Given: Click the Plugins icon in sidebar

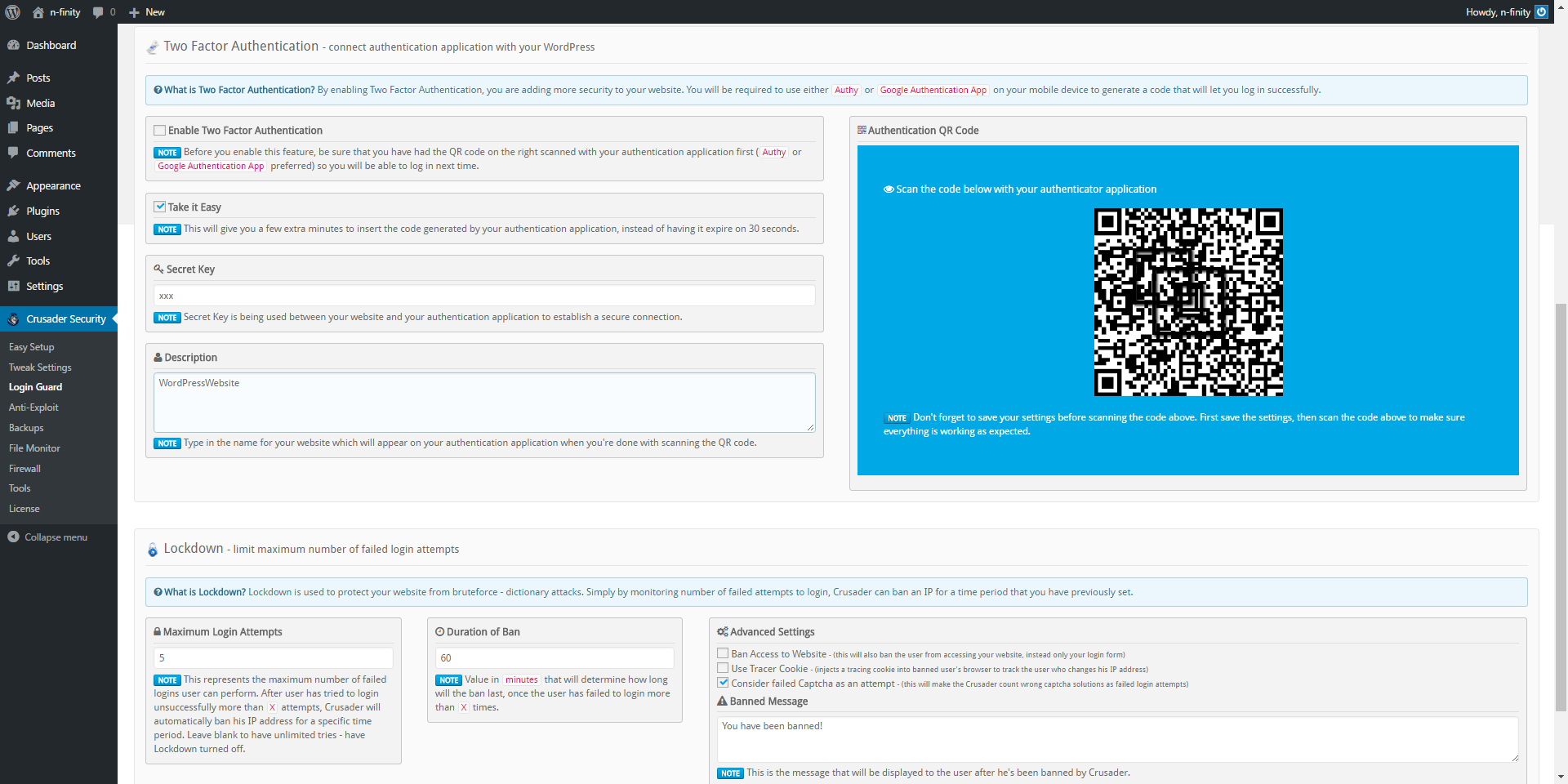Looking at the screenshot, I should click(13, 211).
